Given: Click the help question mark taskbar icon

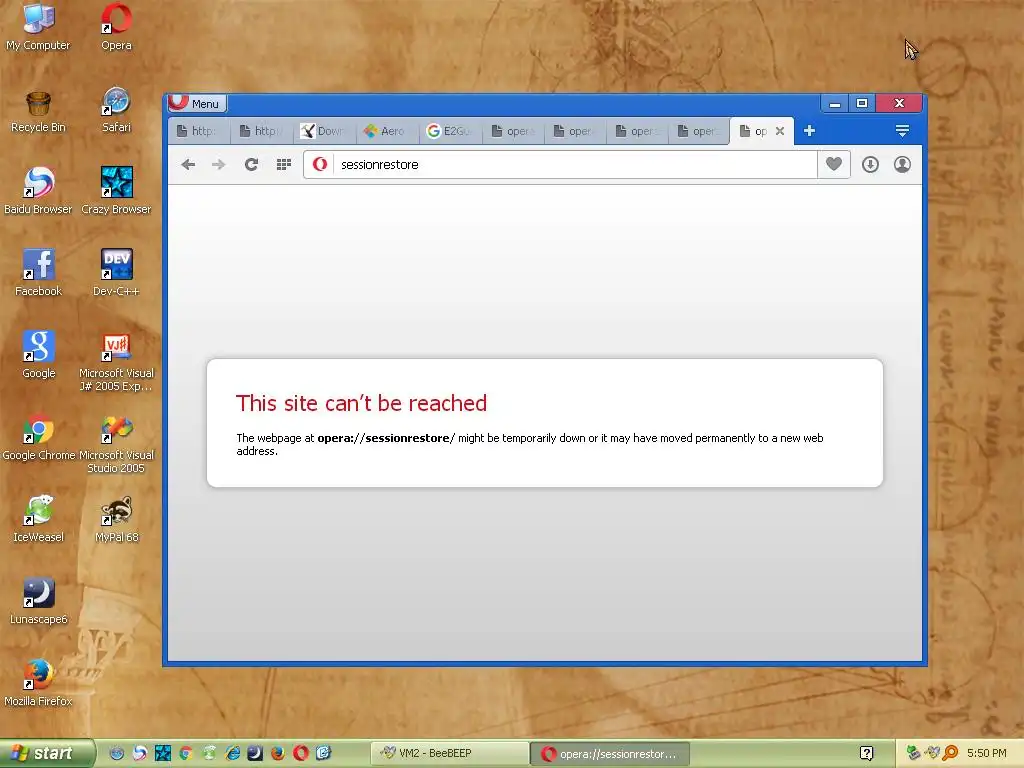Looking at the screenshot, I should point(867,753).
